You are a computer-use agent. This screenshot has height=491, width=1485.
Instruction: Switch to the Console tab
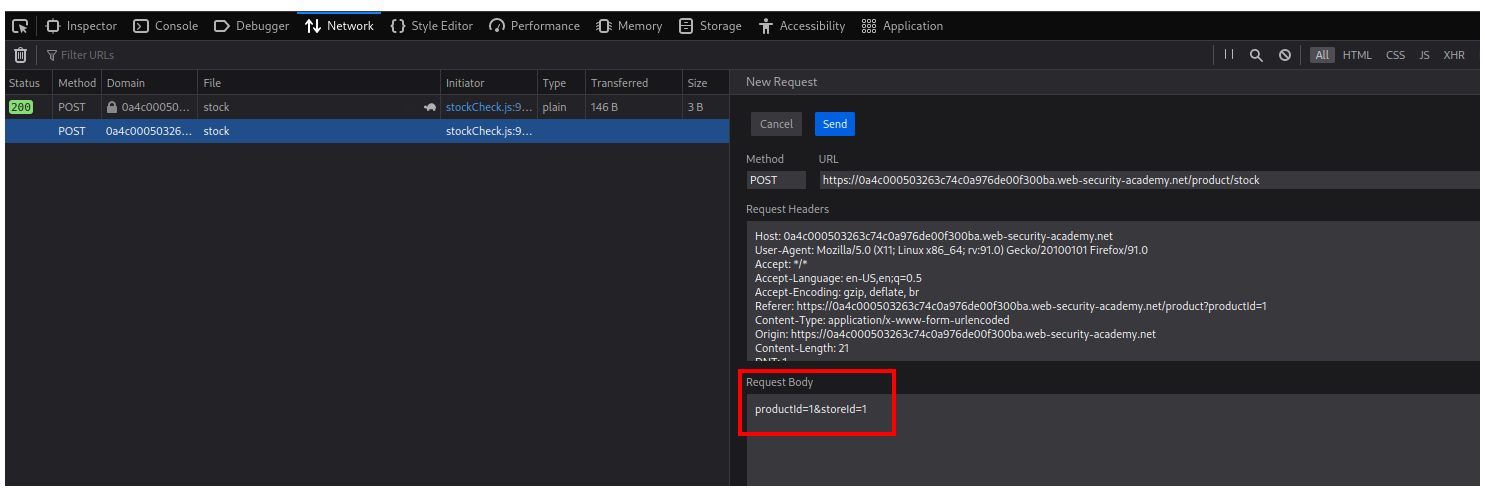[x=166, y=26]
